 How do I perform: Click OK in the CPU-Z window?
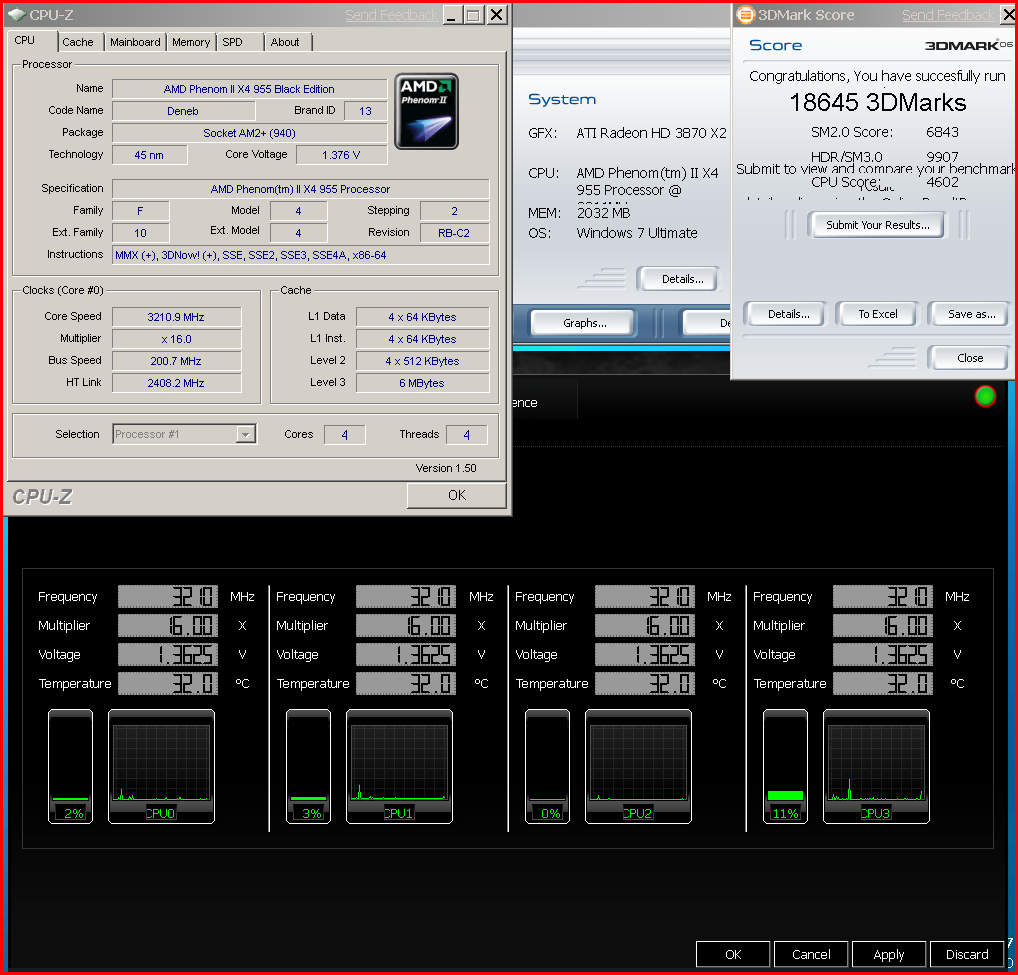[x=456, y=495]
